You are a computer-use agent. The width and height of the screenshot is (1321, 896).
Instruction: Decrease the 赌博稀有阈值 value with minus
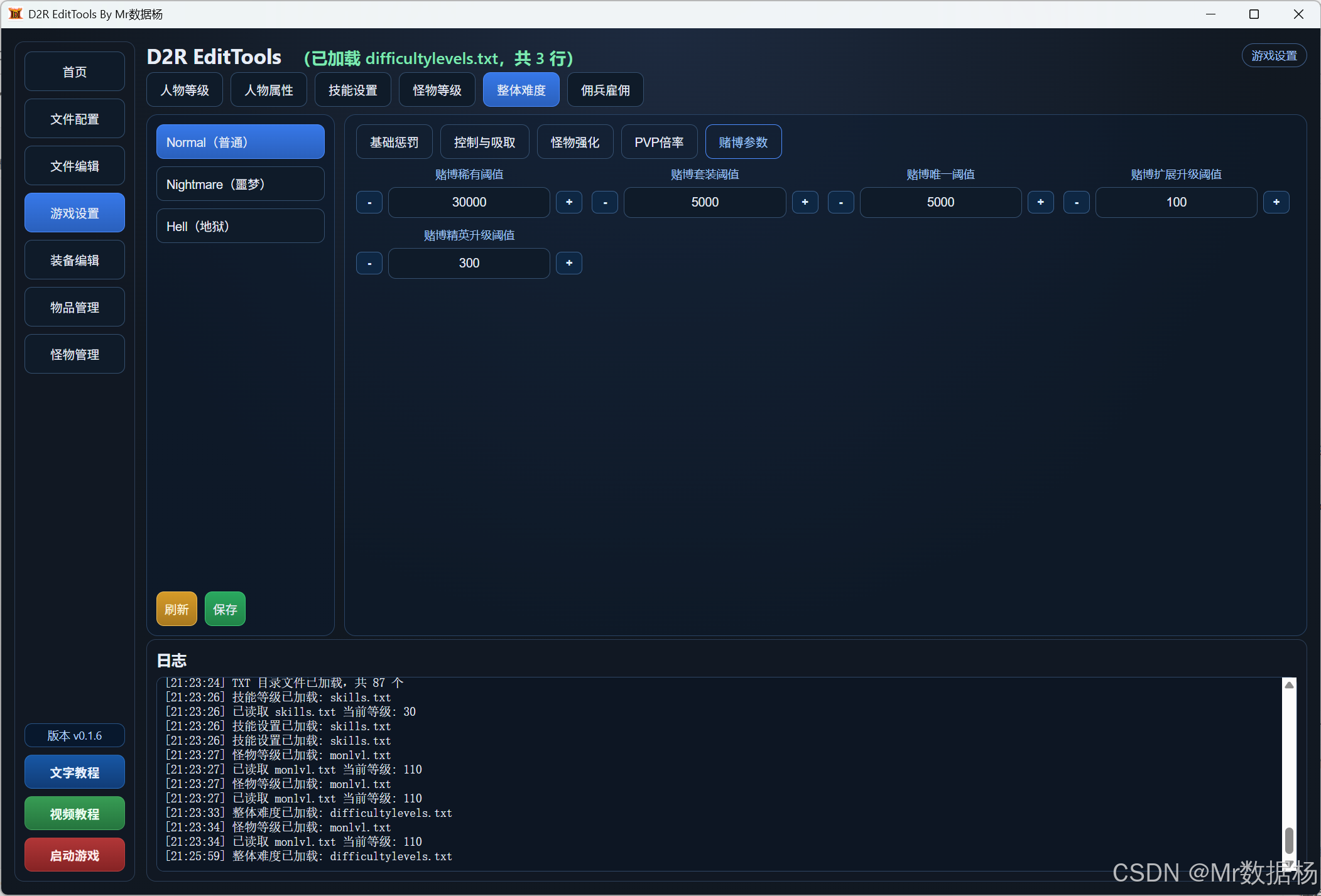[369, 202]
